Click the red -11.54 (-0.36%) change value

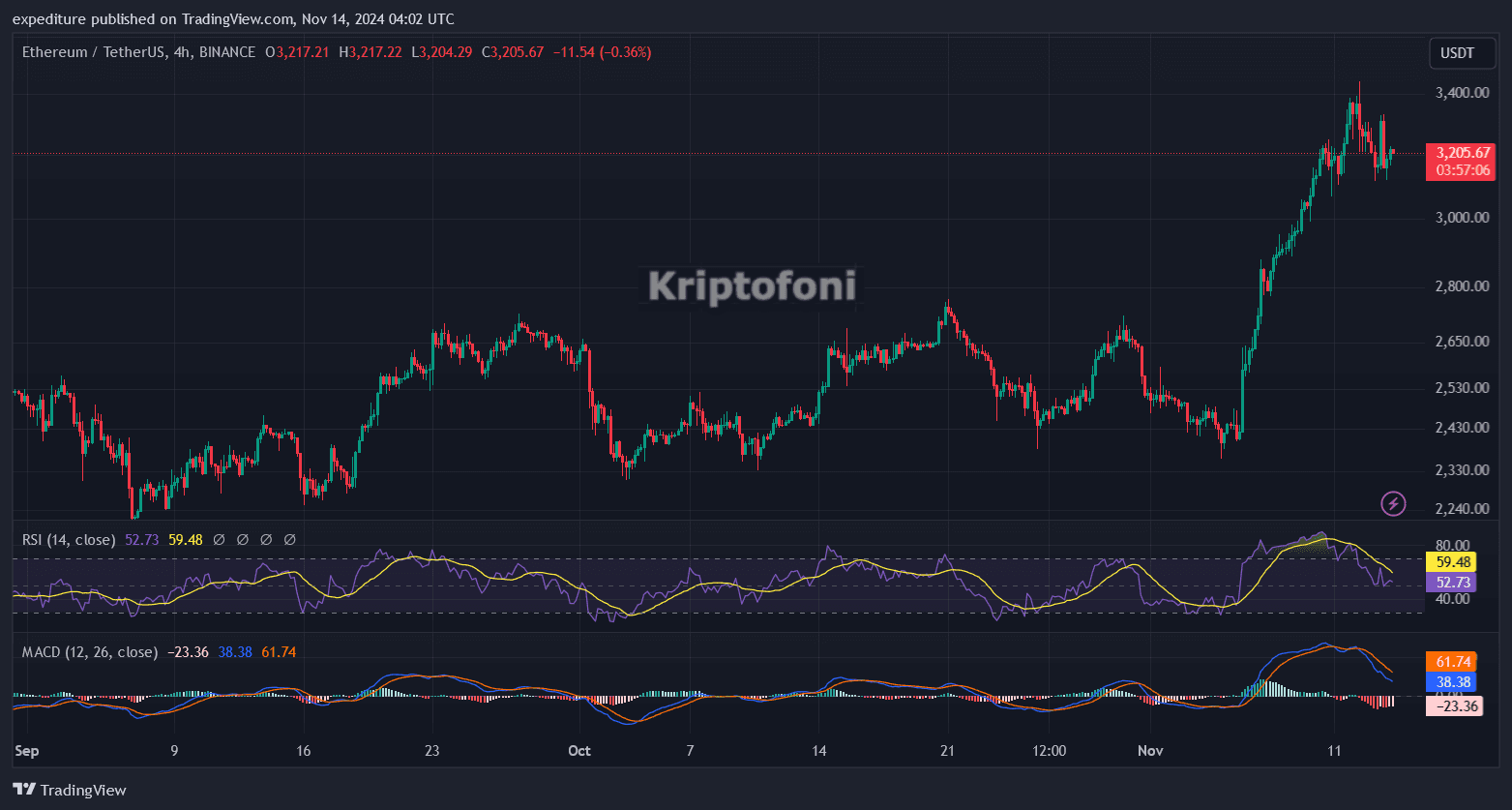point(602,52)
